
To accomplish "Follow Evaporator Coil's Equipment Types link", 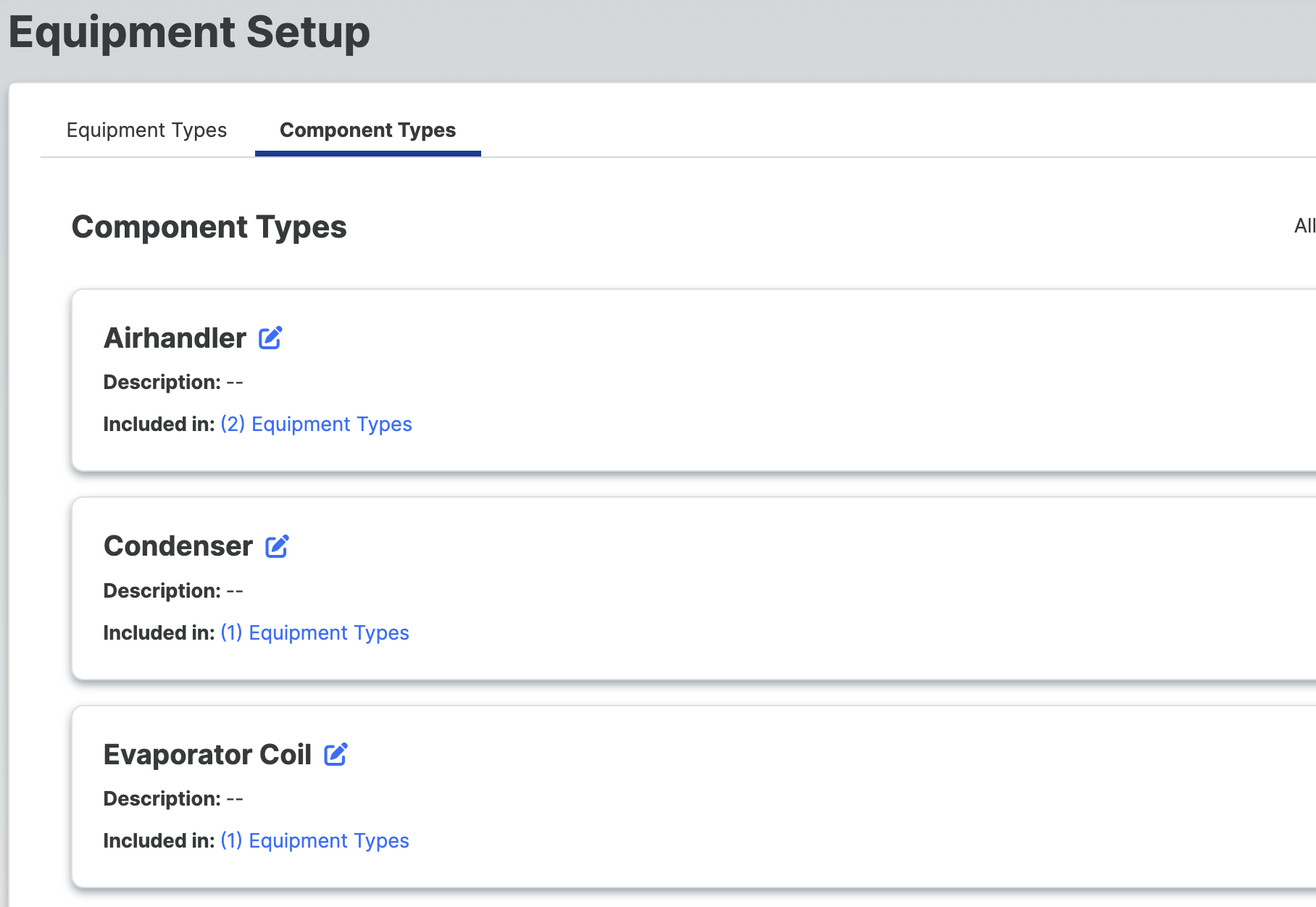I will (x=315, y=840).
